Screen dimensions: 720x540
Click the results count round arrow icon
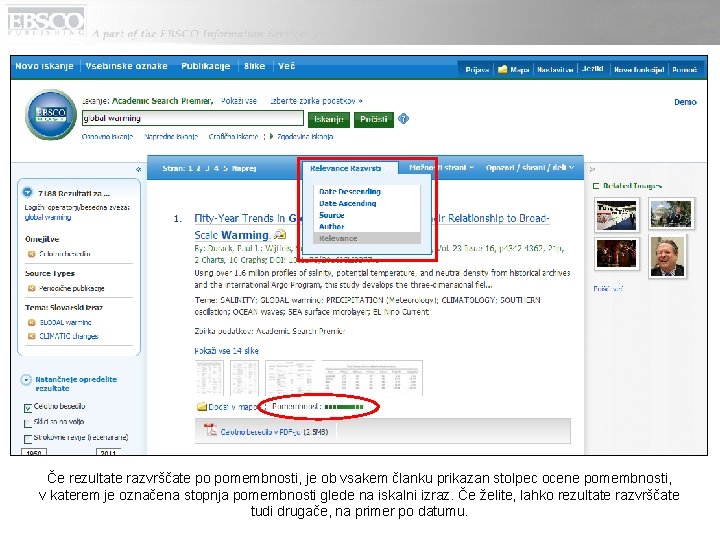coord(28,192)
